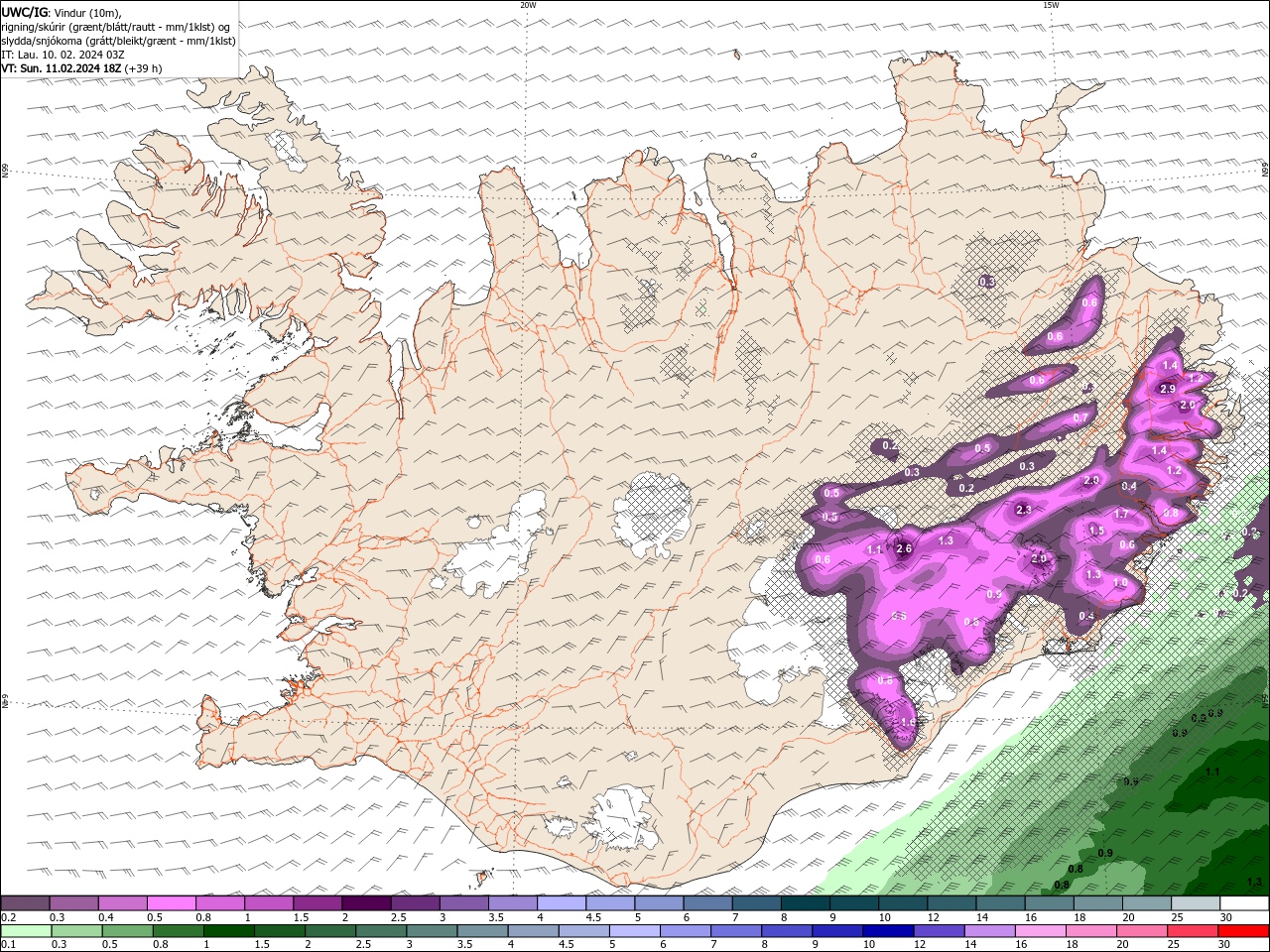The width and height of the screenshot is (1270, 952).
Task: Select rain legend swatch between 20 and 25
Action: point(1142,931)
